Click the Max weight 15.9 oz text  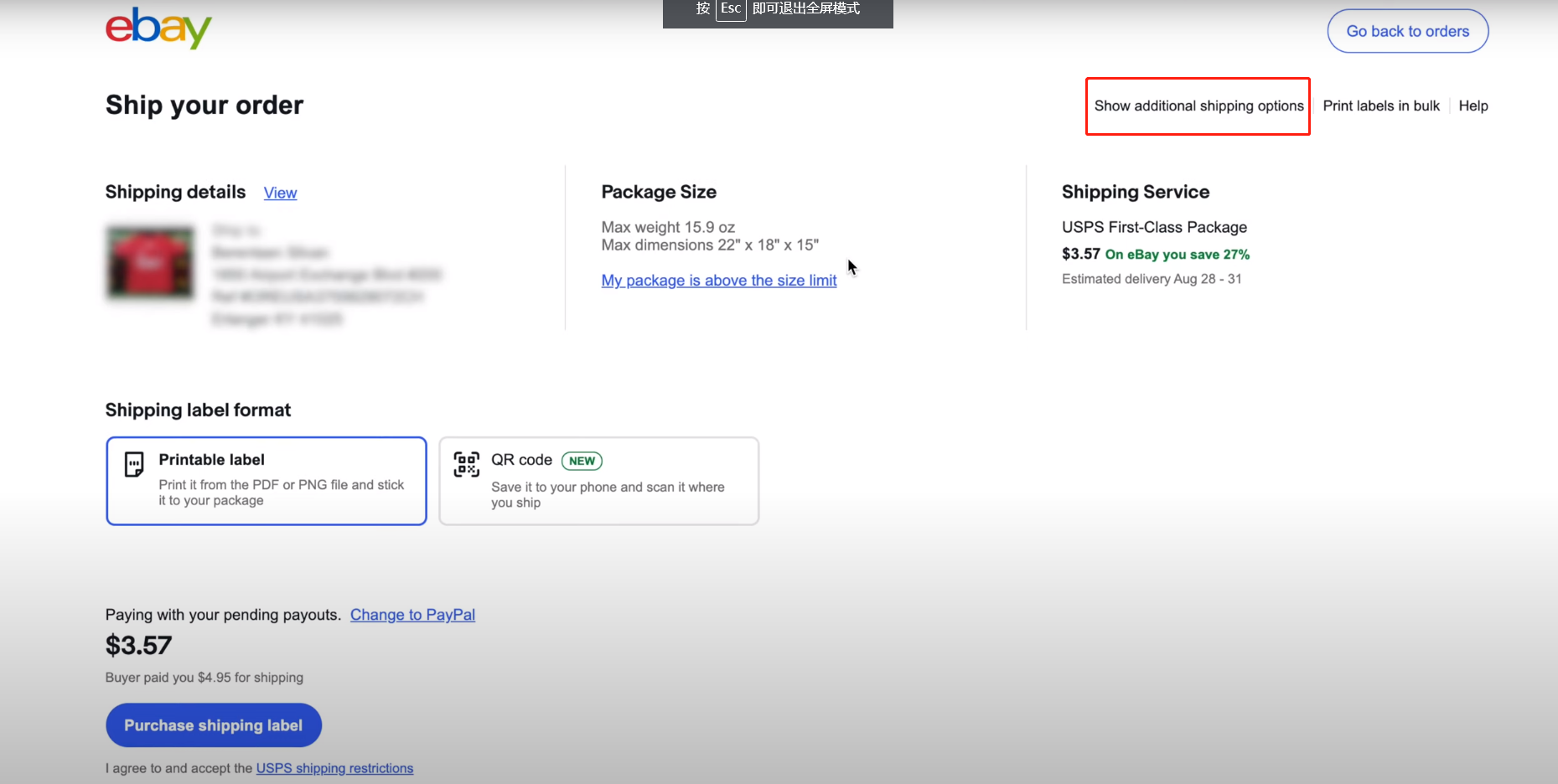(668, 227)
